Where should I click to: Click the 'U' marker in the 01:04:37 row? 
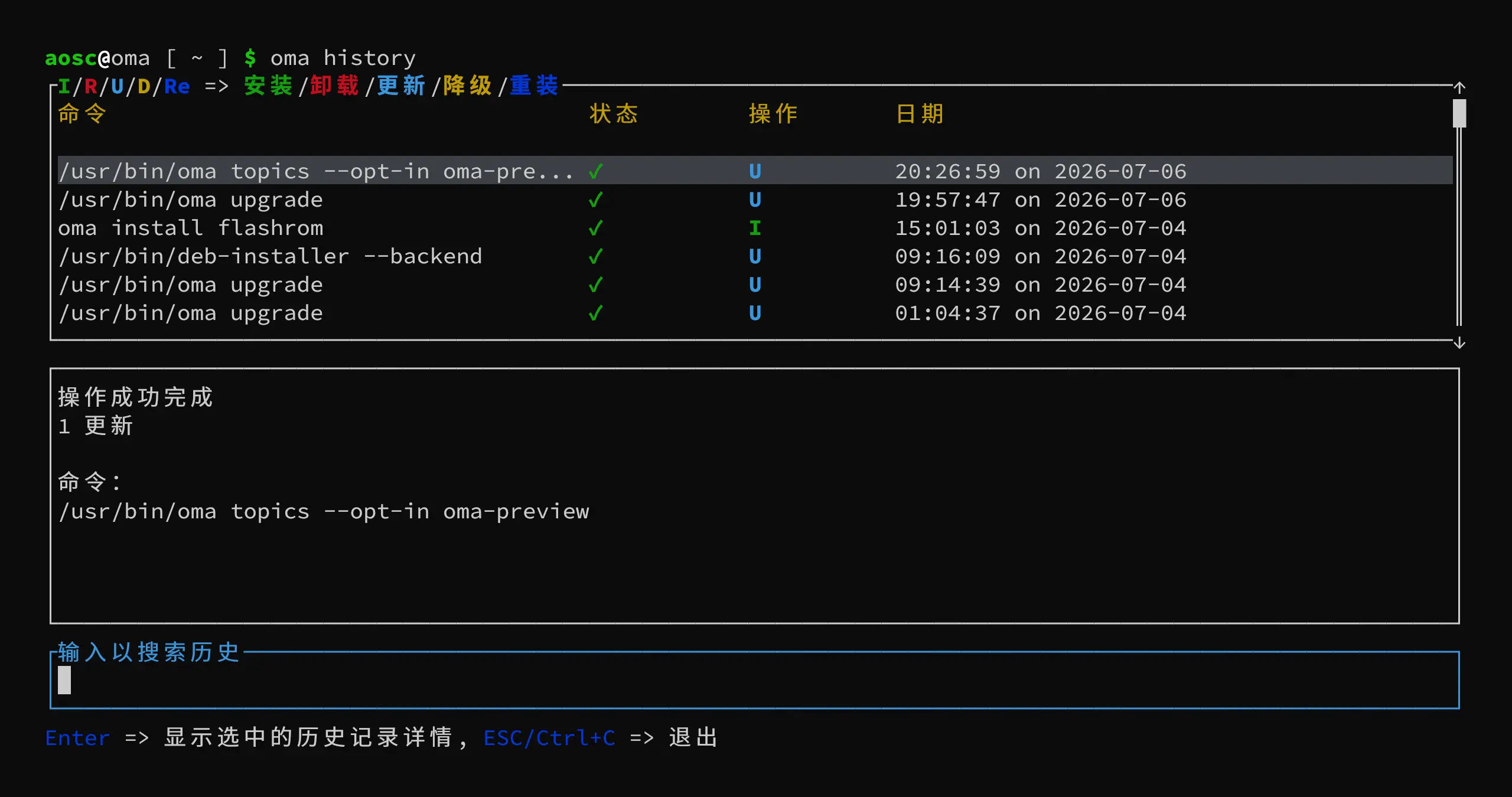click(755, 313)
